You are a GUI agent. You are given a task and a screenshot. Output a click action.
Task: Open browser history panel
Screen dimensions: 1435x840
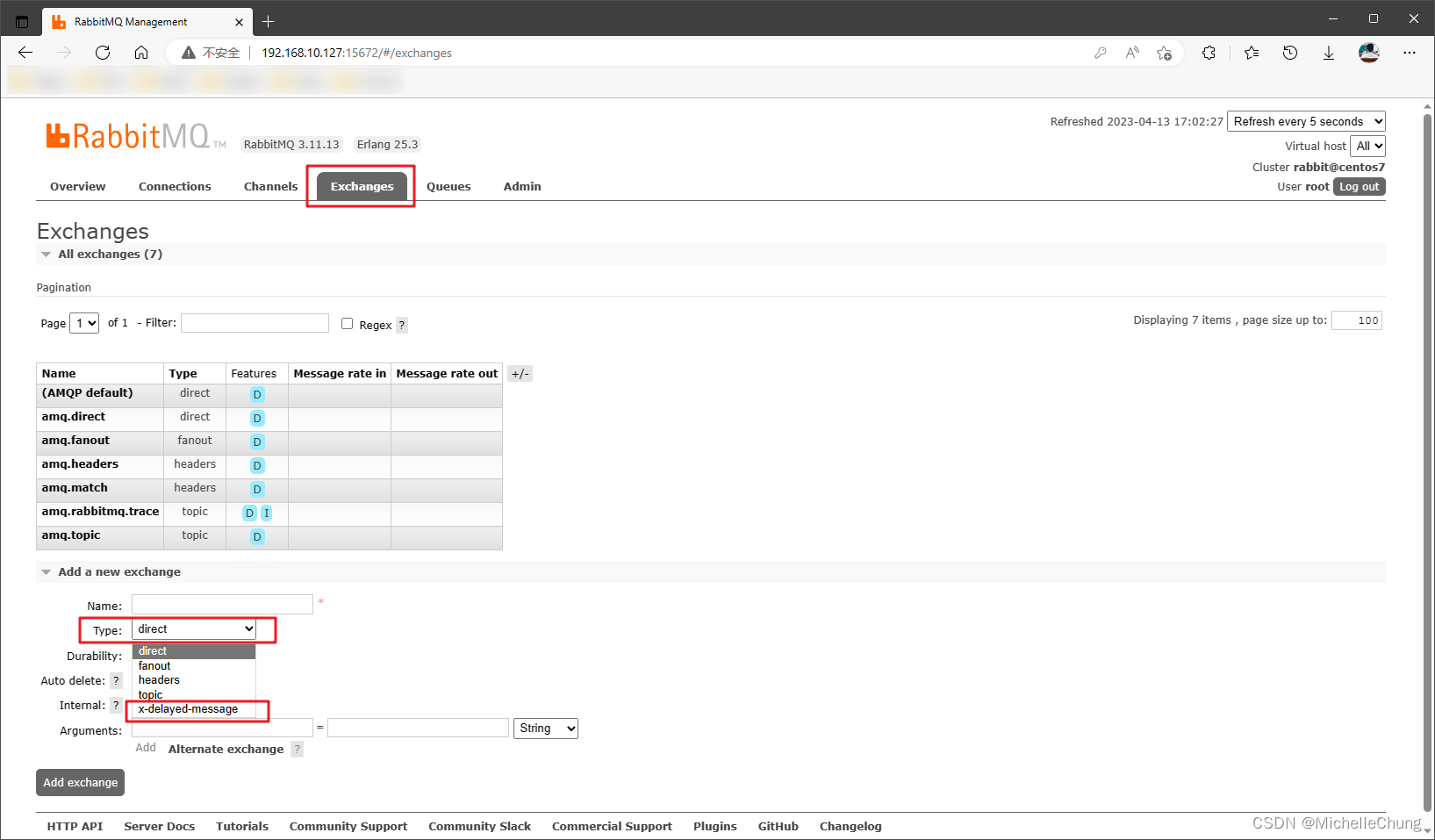(x=1290, y=53)
